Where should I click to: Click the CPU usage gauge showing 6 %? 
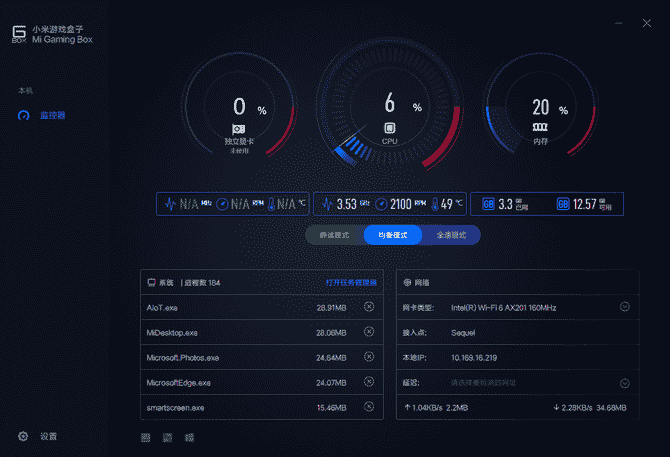[x=389, y=105]
